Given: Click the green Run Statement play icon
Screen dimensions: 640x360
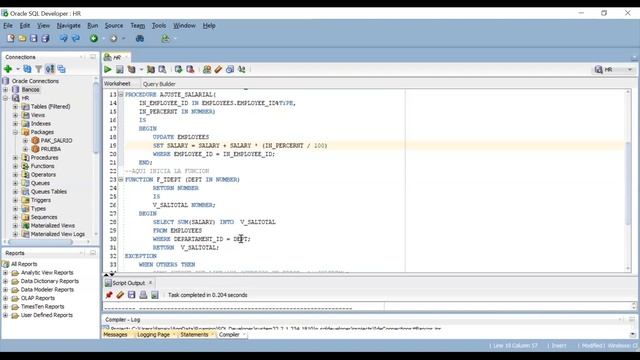Looking at the screenshot, I should (108, 69).
